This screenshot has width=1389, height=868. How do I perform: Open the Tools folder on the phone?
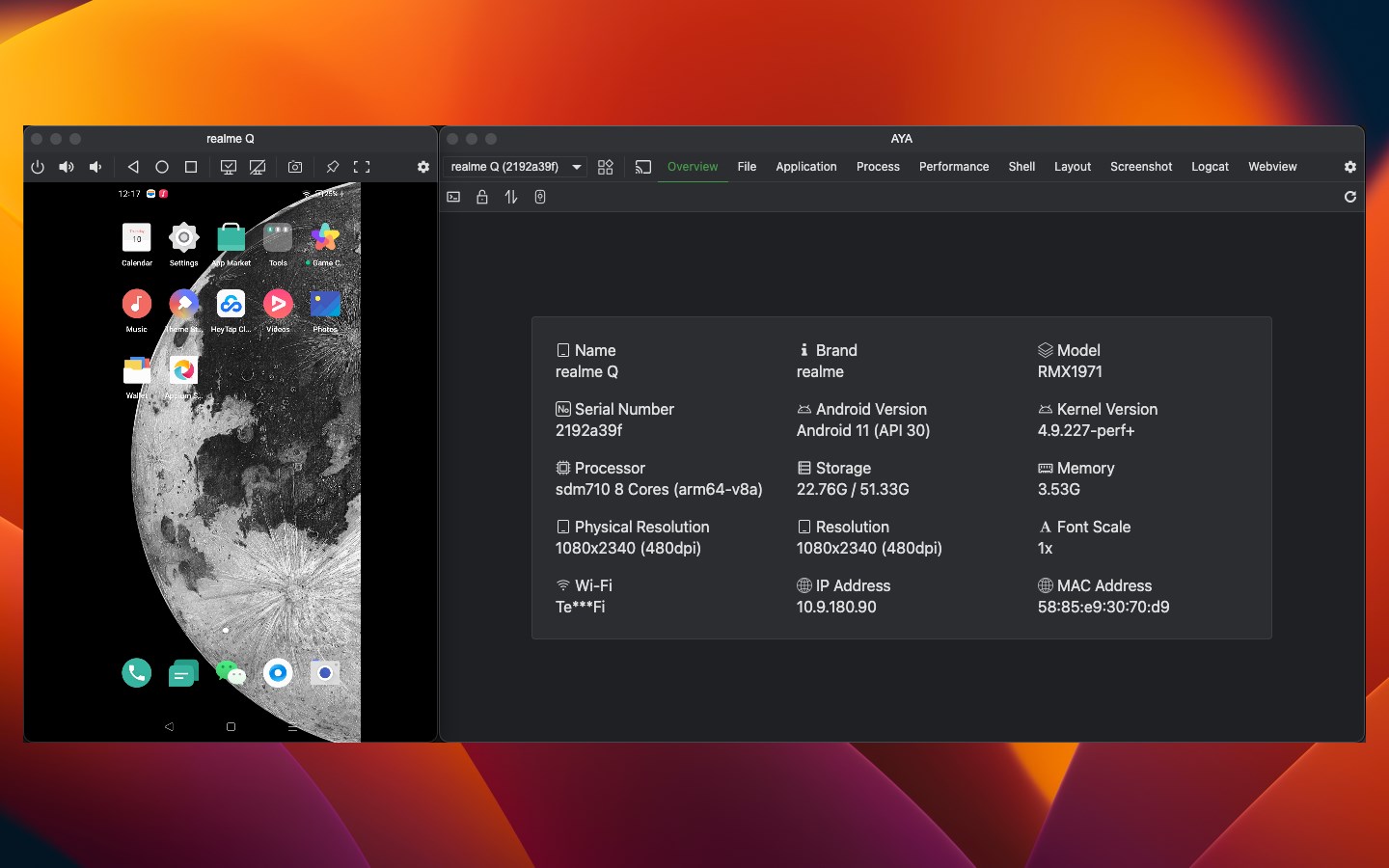278,237
